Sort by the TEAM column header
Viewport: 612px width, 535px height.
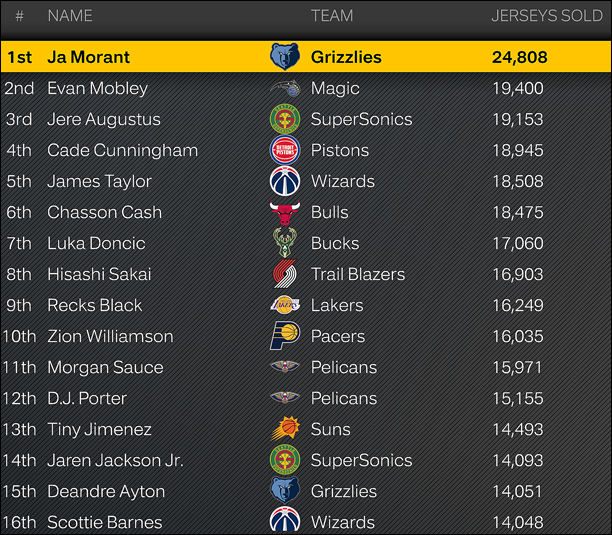click(x=332, y=16)
